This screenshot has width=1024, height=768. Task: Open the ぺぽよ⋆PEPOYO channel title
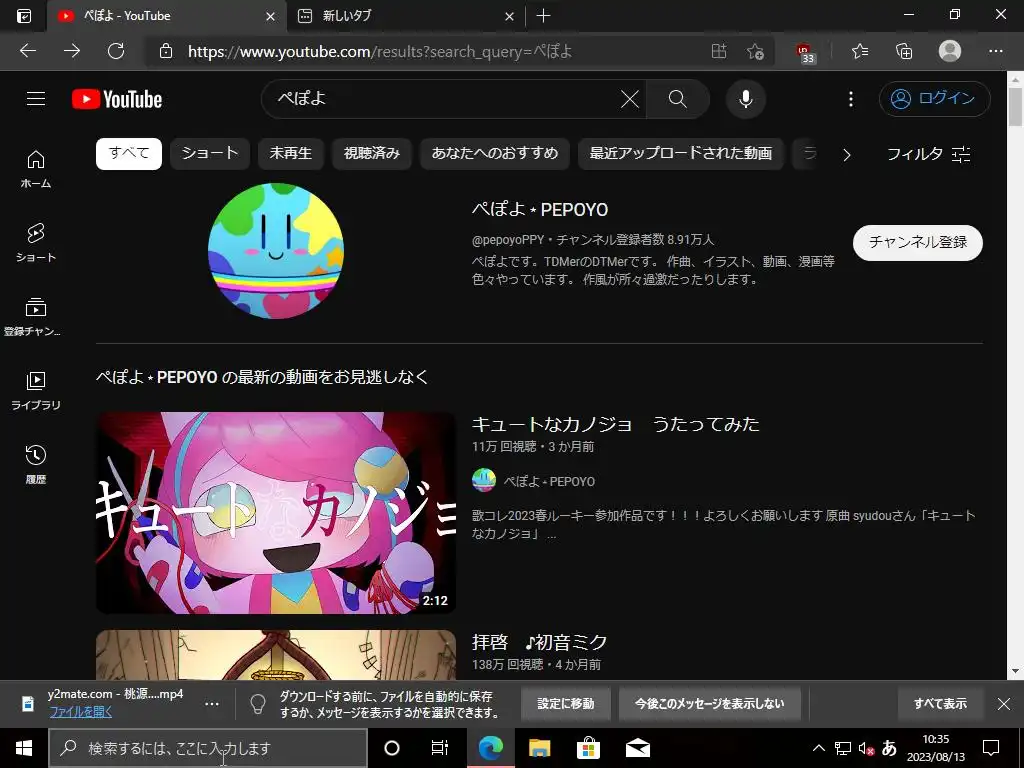(540, 210)
